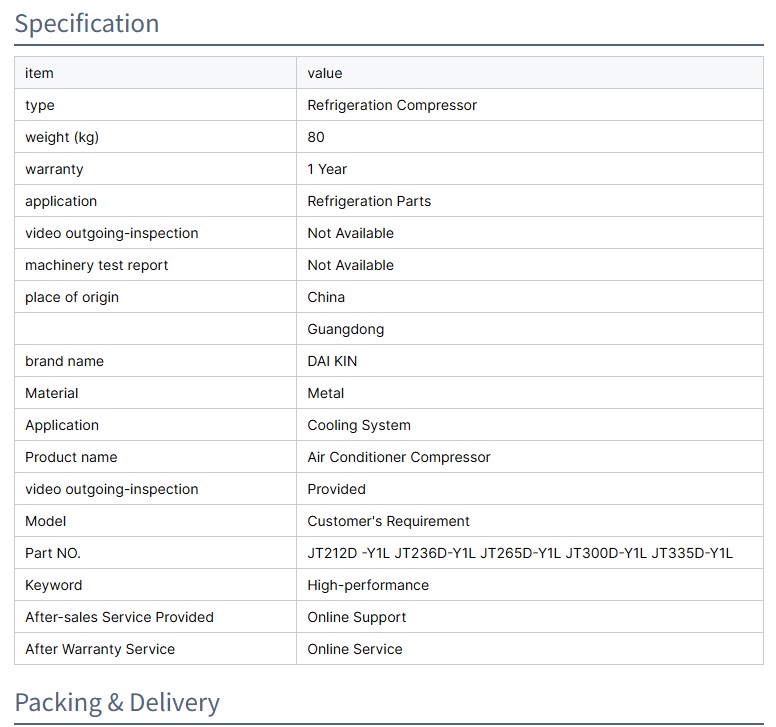This screenshot has width=776, height=727.
Task: Click the Customer's Requirement model value
Action: pyautogui.click(x=388, y=521)
